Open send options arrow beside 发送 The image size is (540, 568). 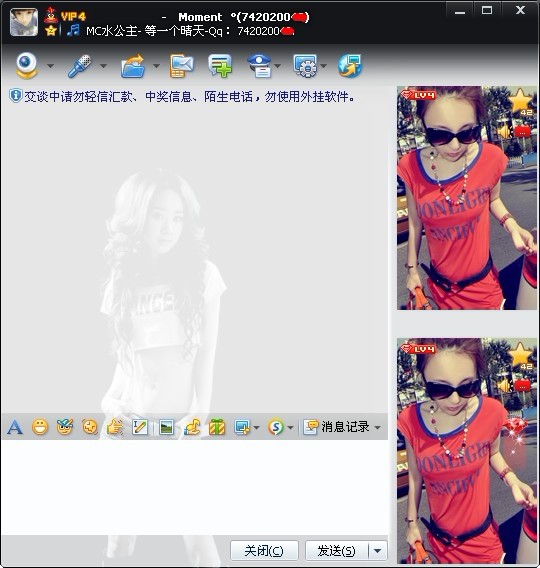point(378,551)
